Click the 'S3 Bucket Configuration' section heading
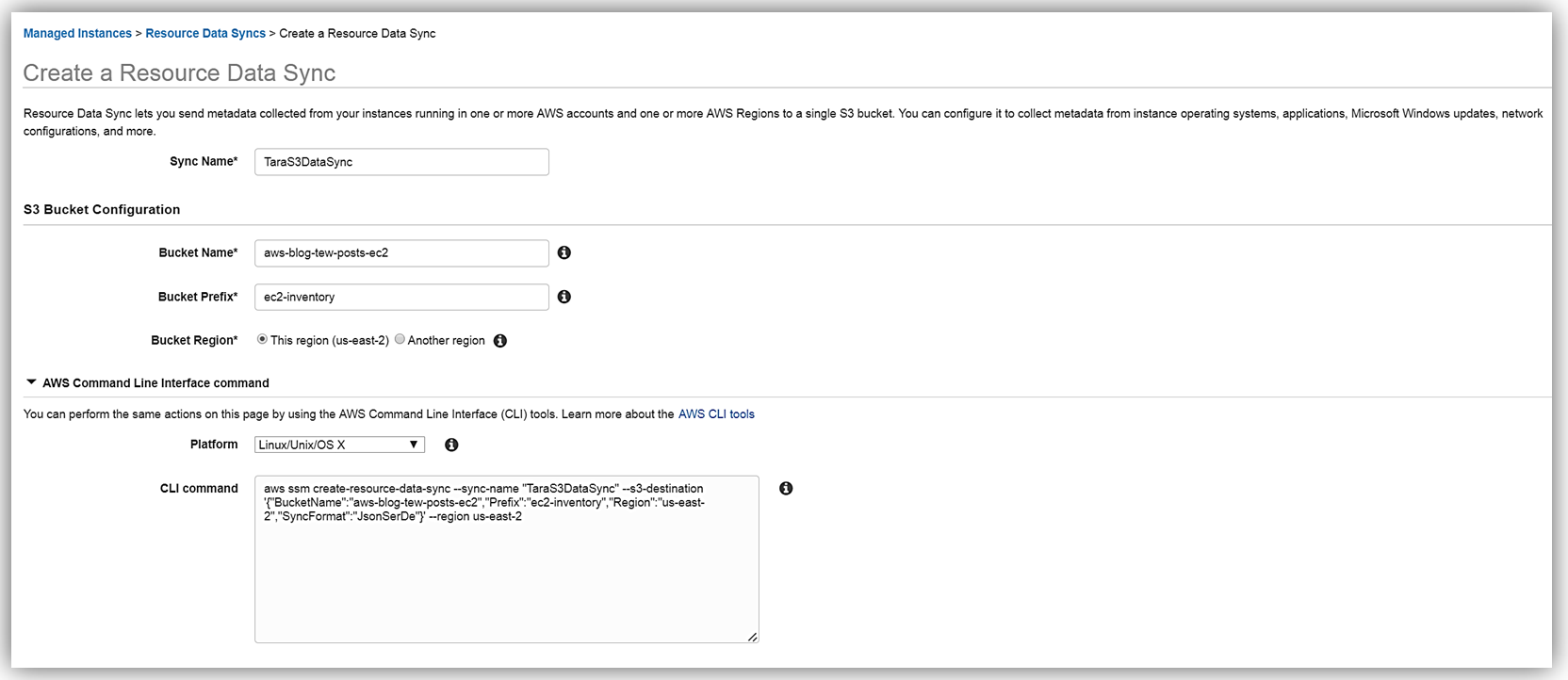1568x680 pixels. pyautogui.click(x=102, y=209)
